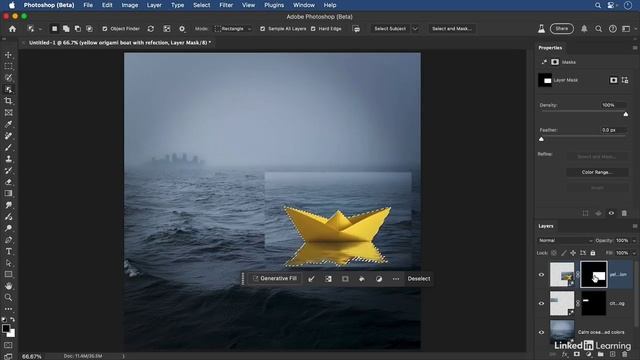Select the Pen tool
This screenshot has width=640, height=360.
tap(8, 240)
